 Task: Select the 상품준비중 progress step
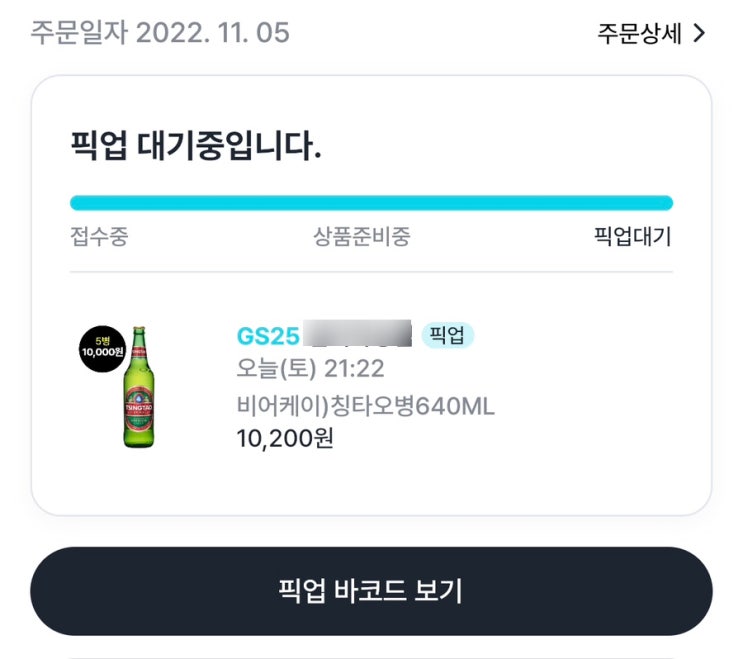point(361,237)
